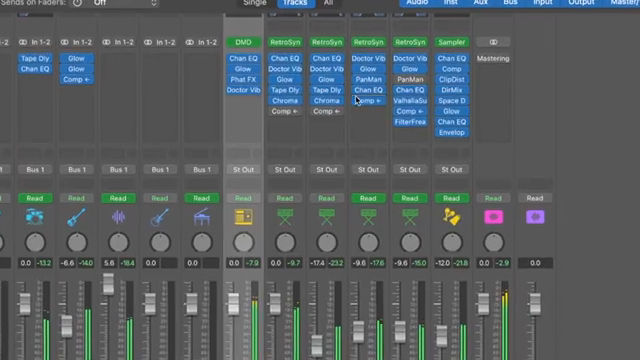Click the guitar icon on the -6.6 fader channel
Viewport: 640px width, 360px height.
tap(76, 217)
